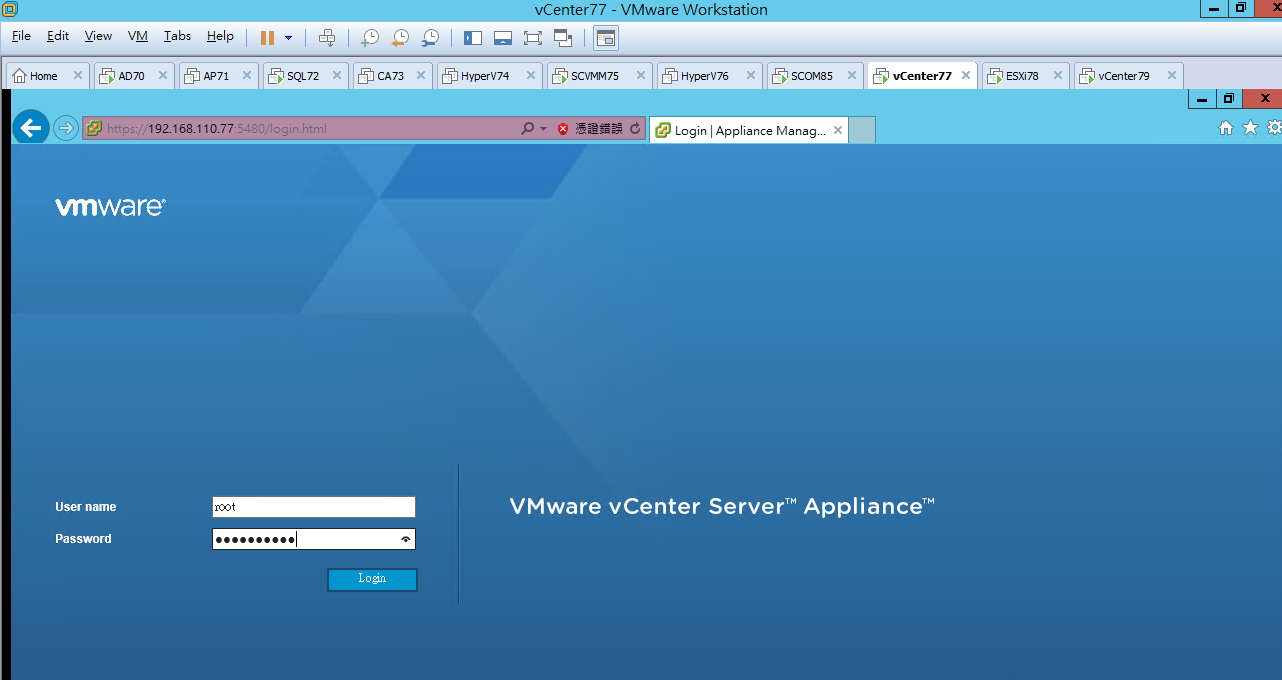1282x680 pixels.
Task: Open a new blank browser tab
Action: click(862, 130)
